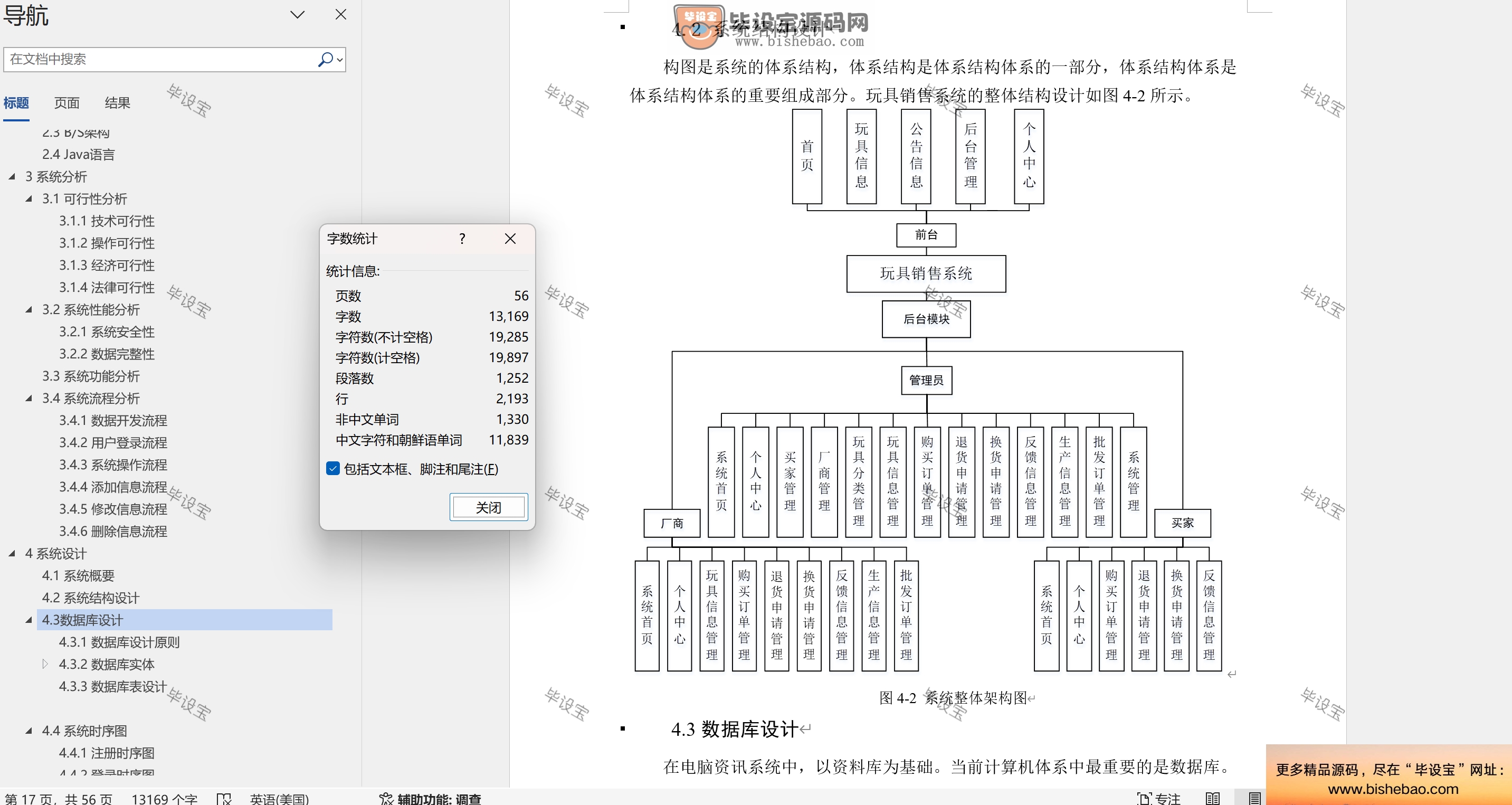Switch to the 结果 tab
This screenshot has width=1512, height=805.
[117, 103]
